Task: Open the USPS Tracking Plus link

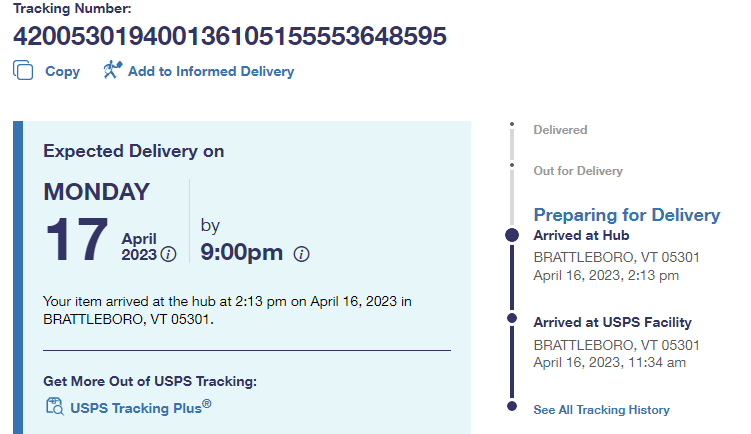Action: coord(140,407)
